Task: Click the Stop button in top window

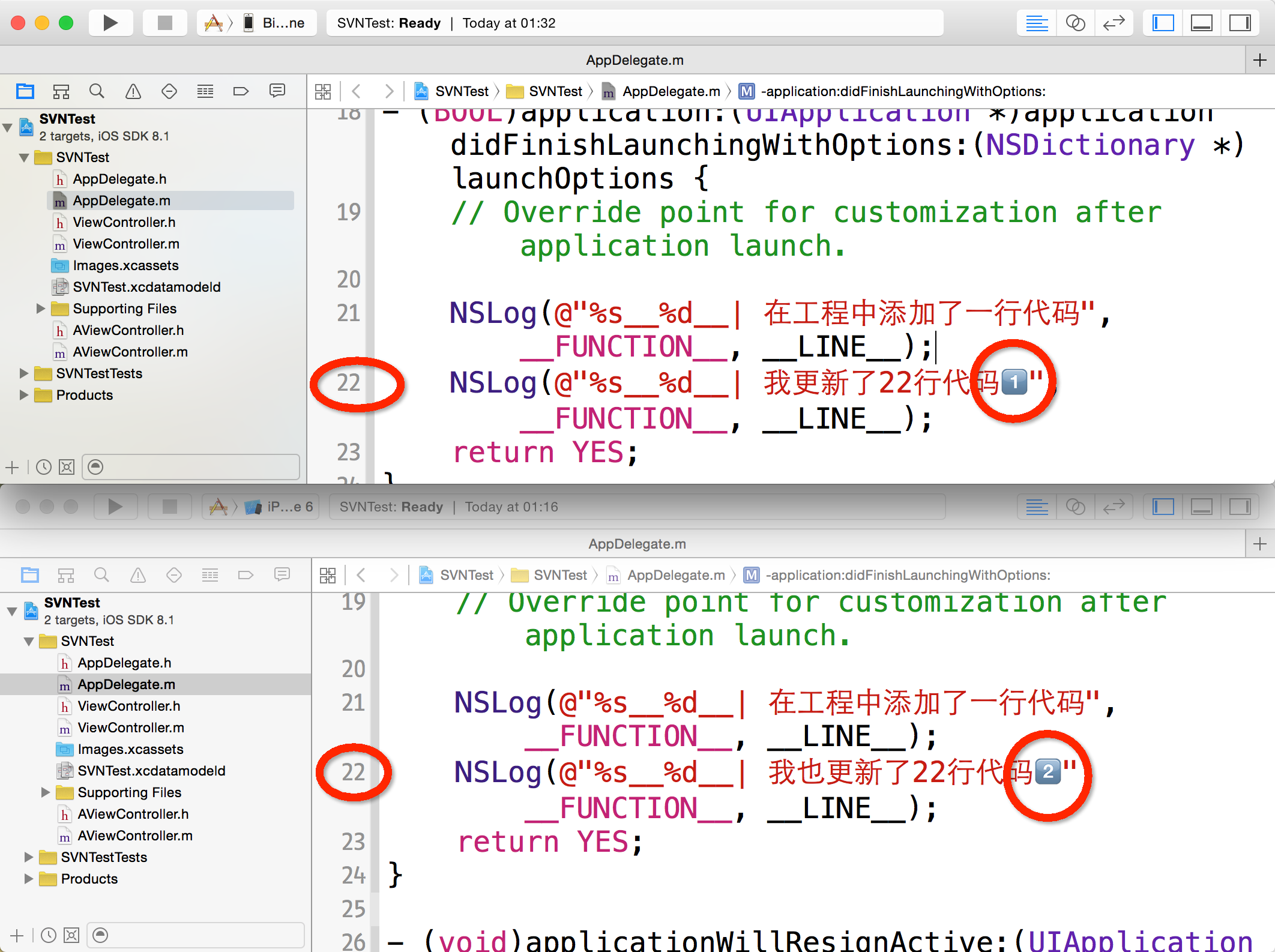Action: (164, 23)
